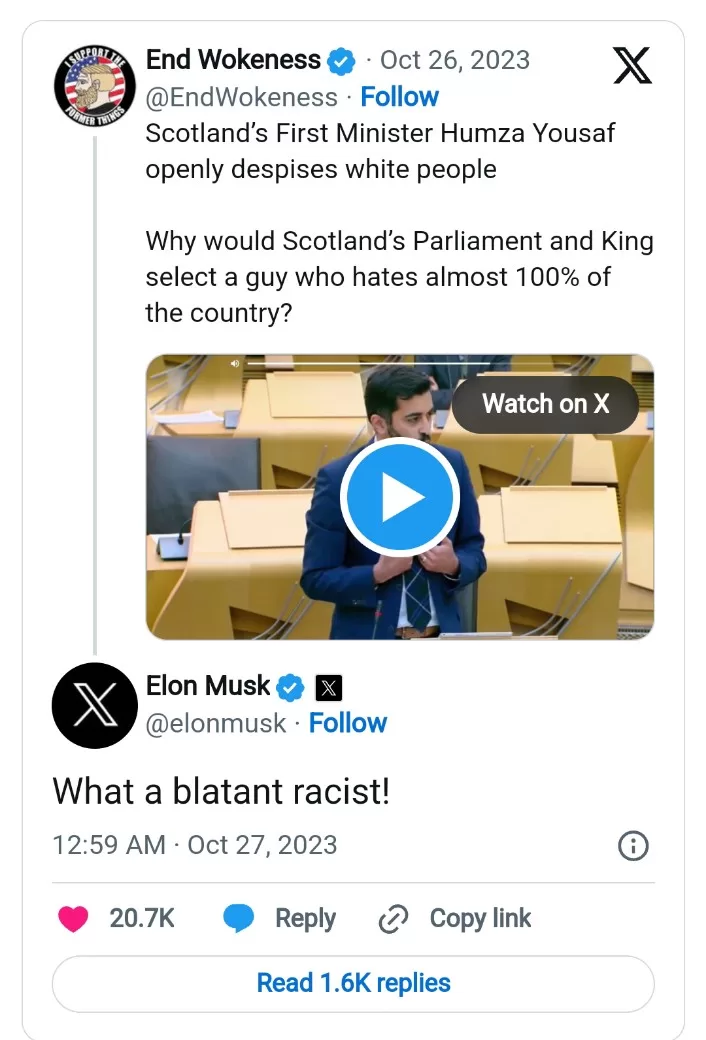Click the @EndWokeness handle
Screen dimensions: 706x1040
[x=241, y=97]
